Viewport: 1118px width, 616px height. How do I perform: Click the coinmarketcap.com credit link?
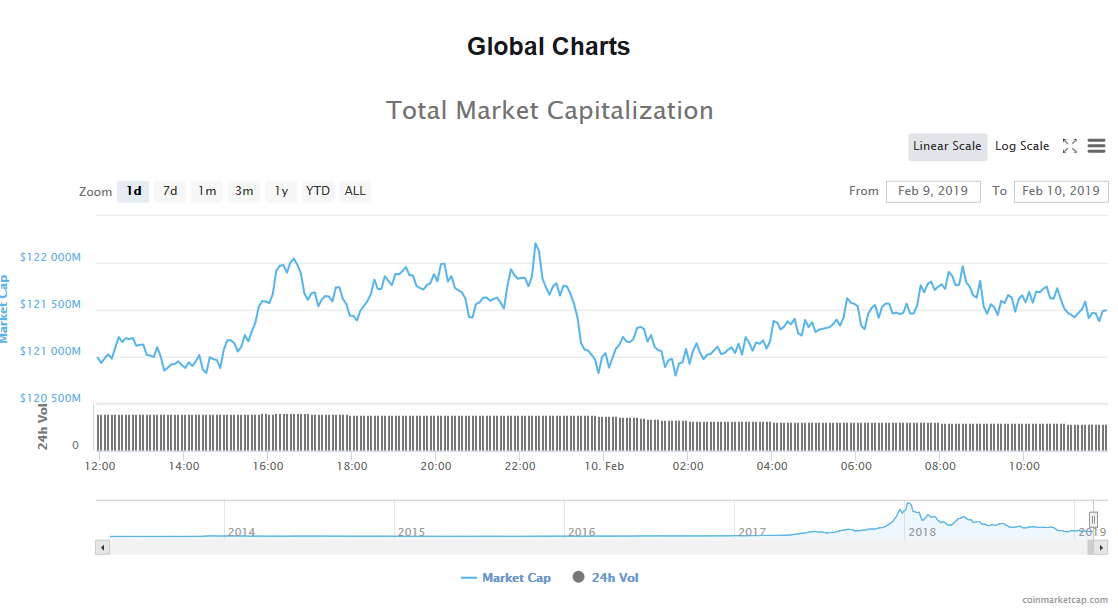tap(1064, 600)
